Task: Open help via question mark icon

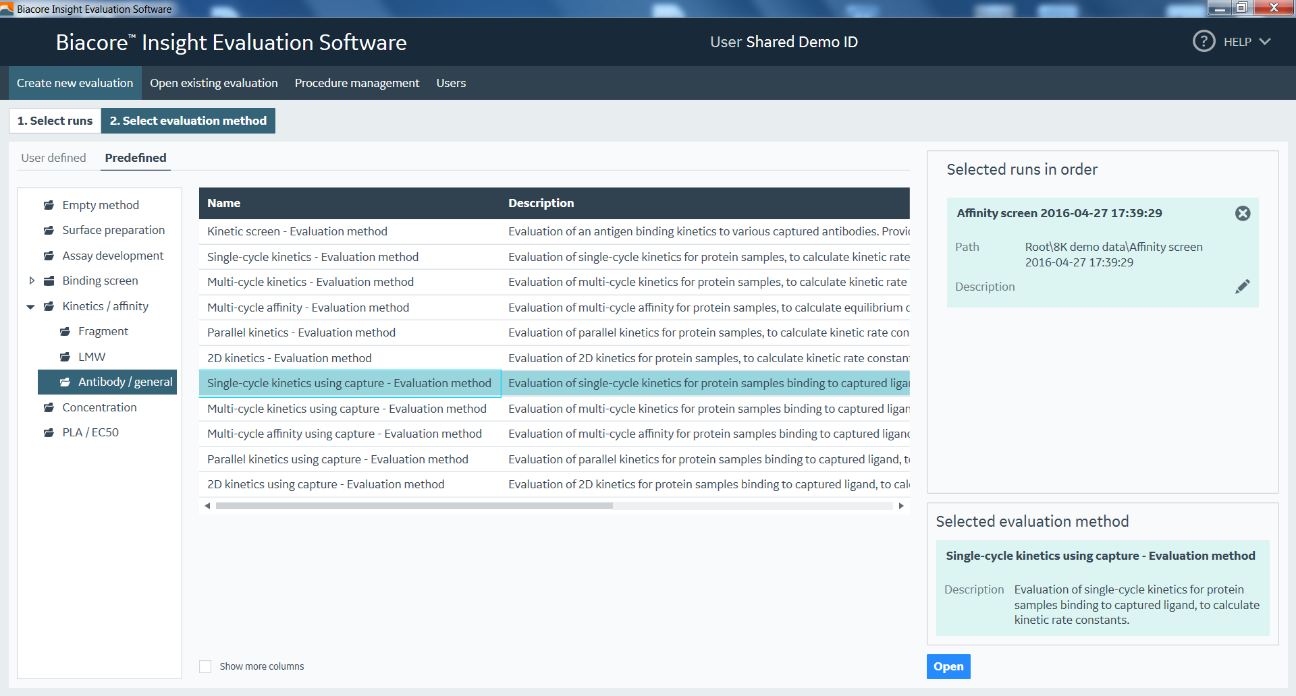Action: coord(1203,42)
